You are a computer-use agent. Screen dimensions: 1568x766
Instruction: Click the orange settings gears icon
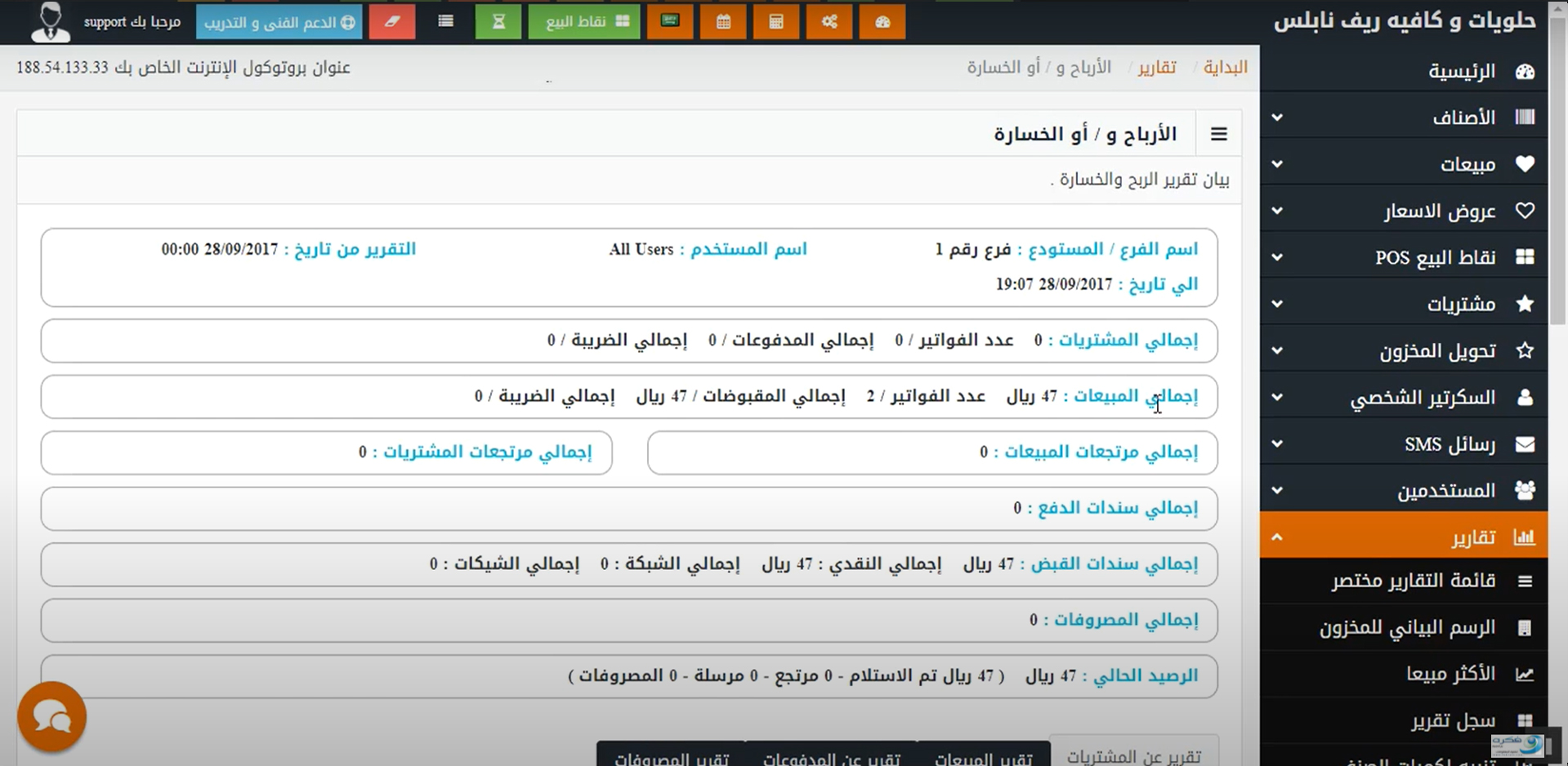(829, 22)
